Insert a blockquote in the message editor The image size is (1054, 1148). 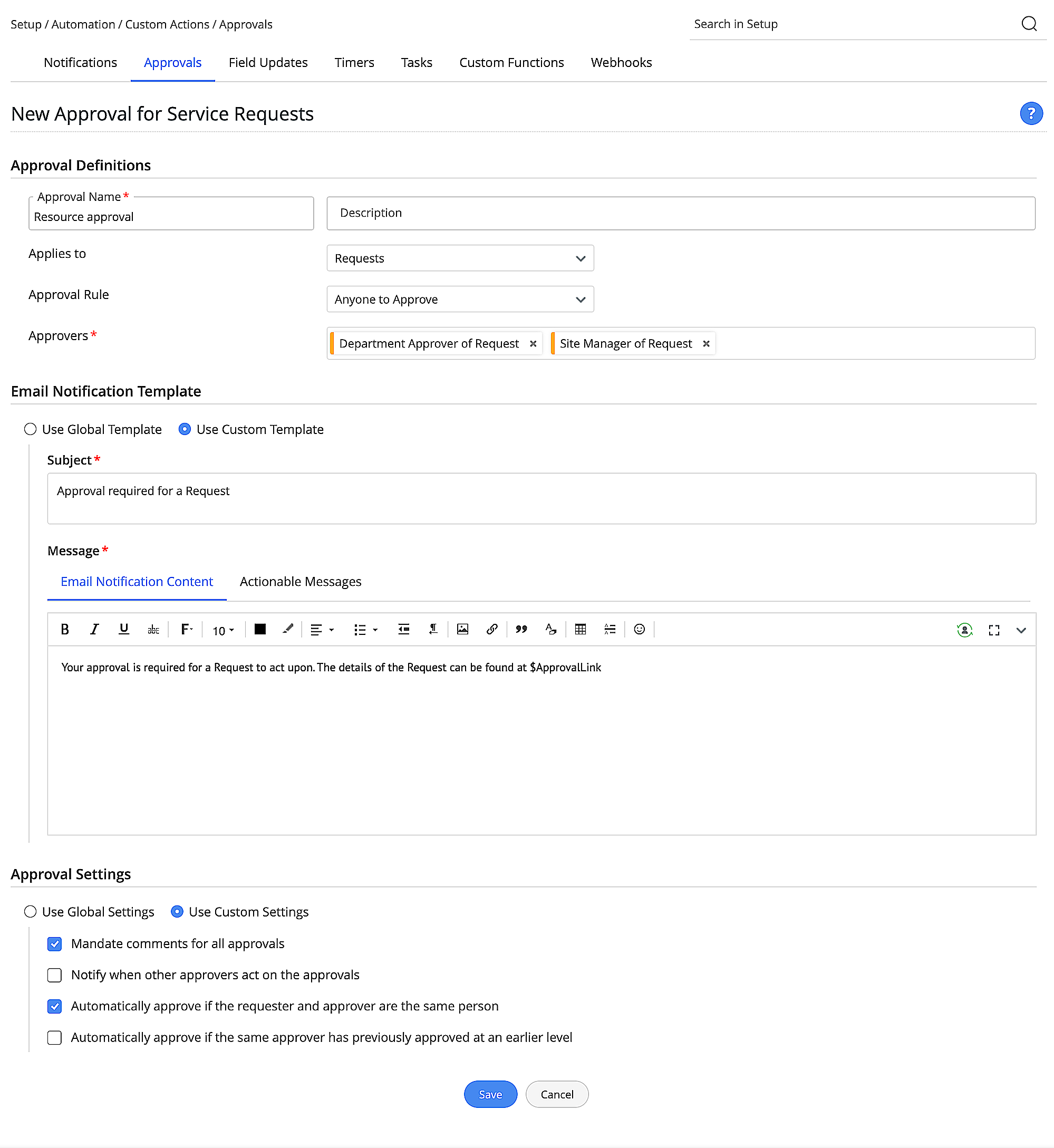521,630
